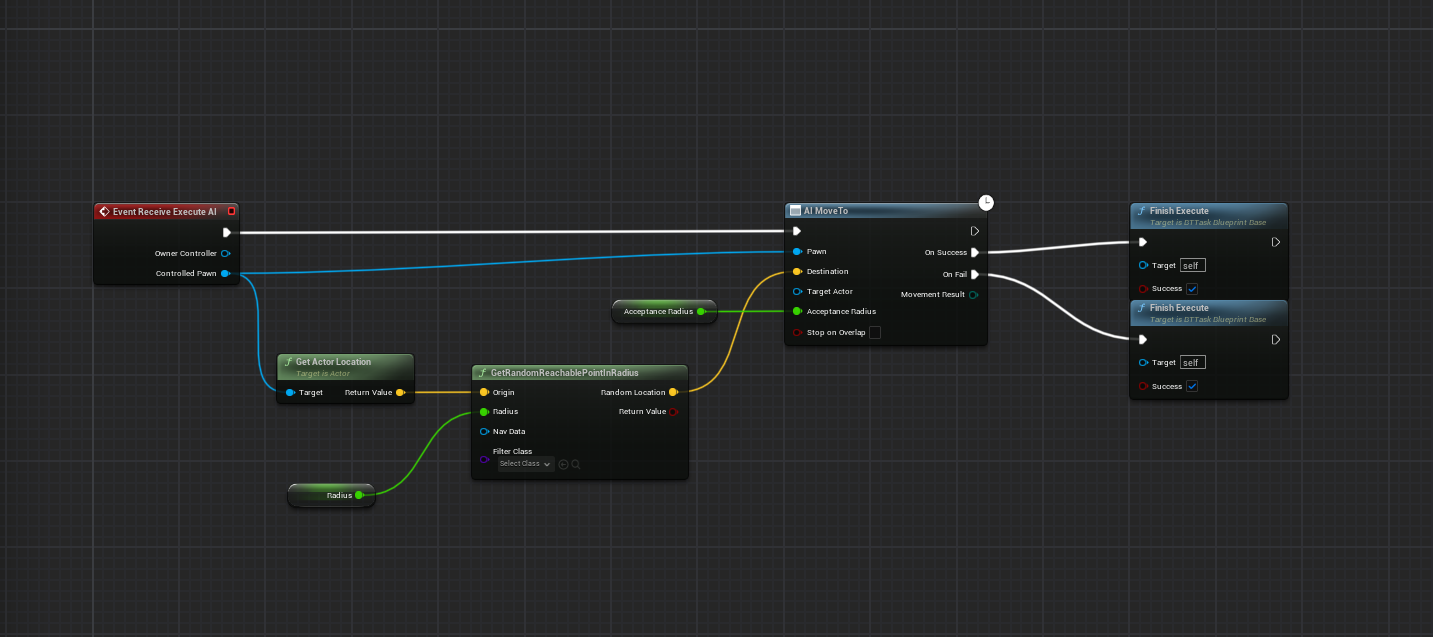Viewport: 1433px width, 637px height.
Task: Click the self Target field on upper Finish Execute
Action: [x=1192, y=265]
